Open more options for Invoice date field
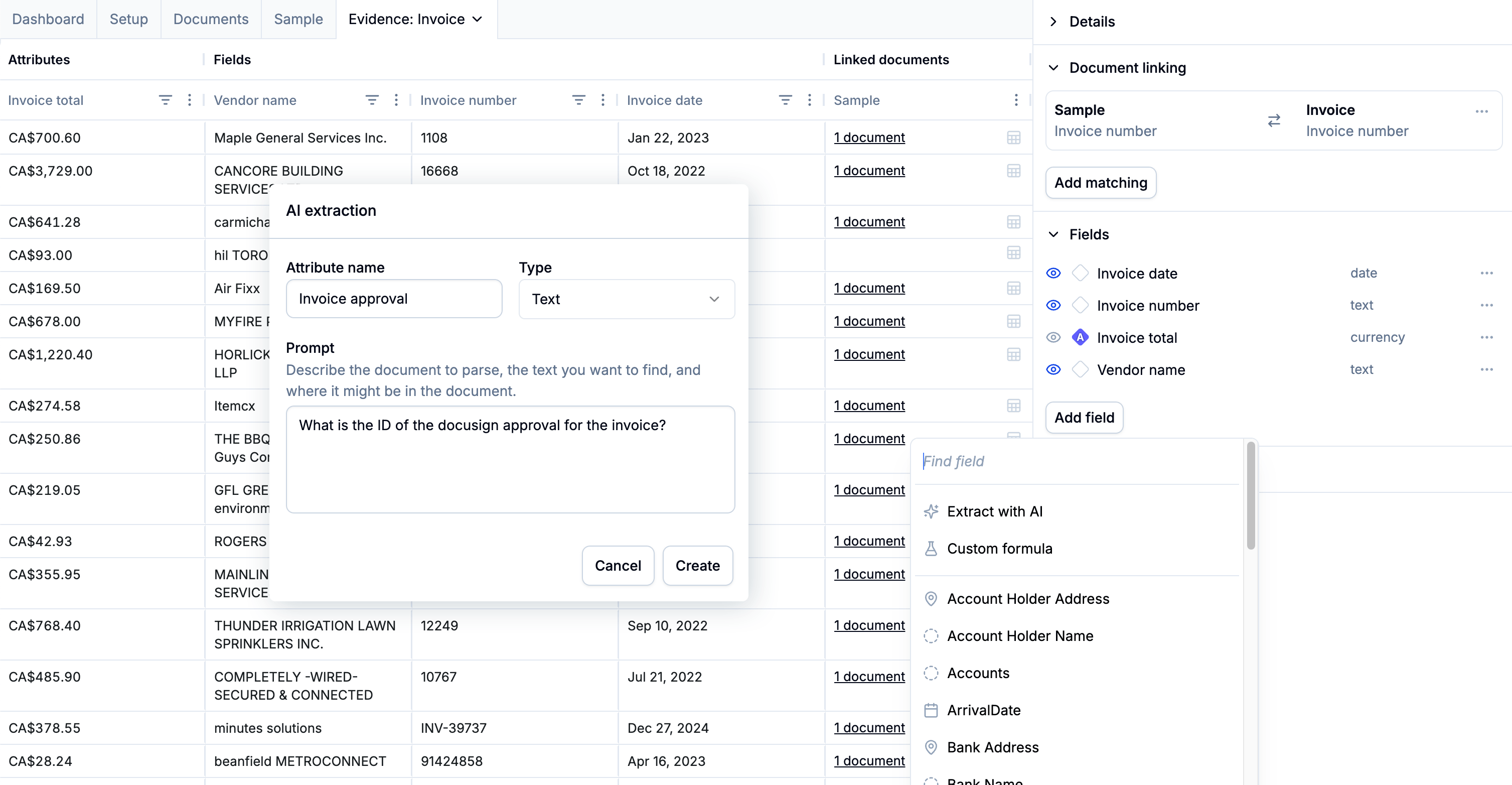Screen dimensions: 1512x785 pos(1487,273)
